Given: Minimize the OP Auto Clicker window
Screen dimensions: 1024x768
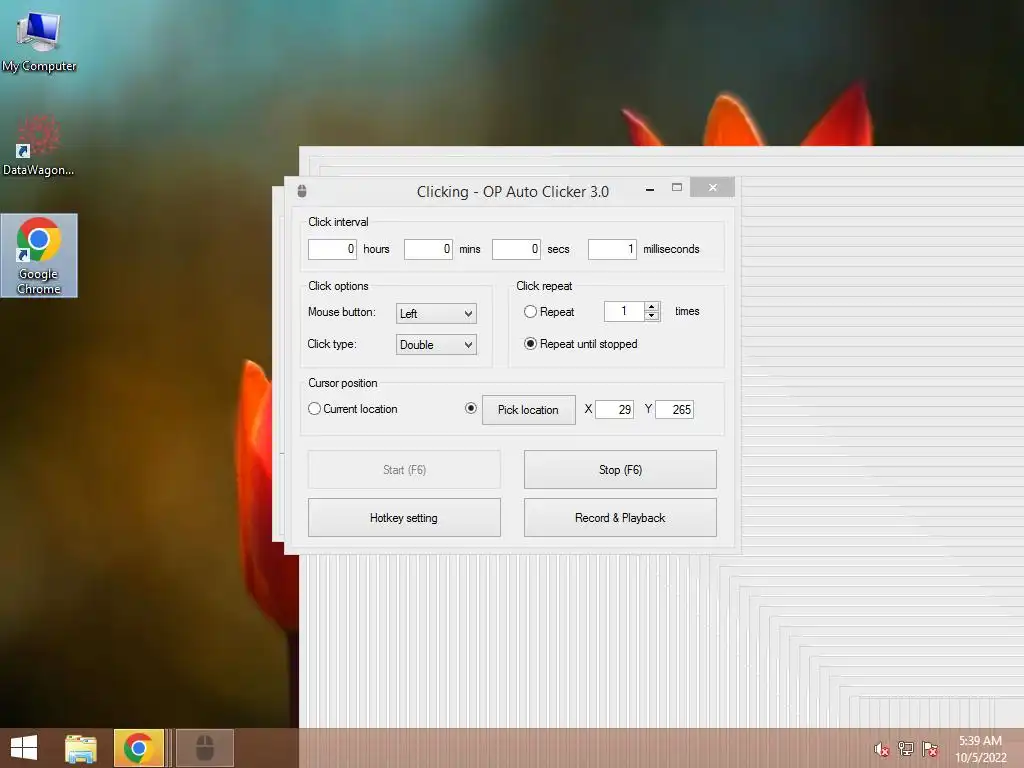Looking at the screenshot, I should pos(650,189).
